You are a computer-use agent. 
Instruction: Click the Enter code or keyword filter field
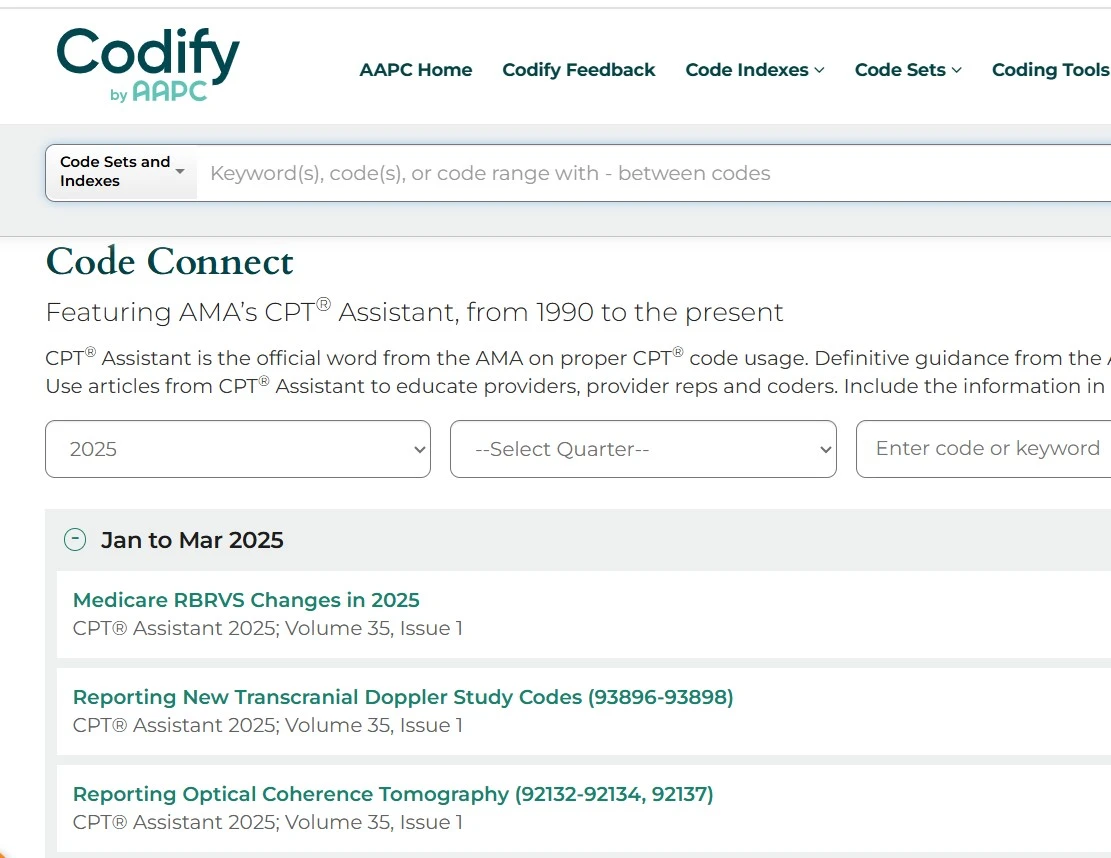point(985,449)
